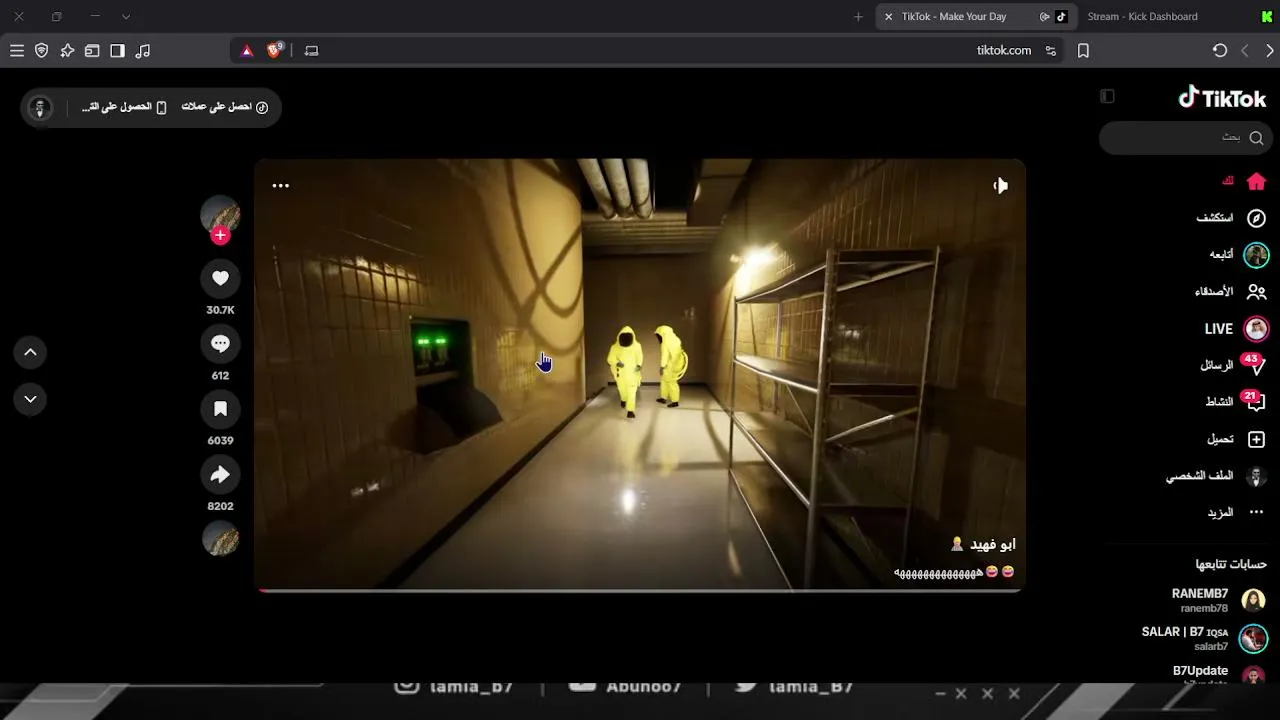Image resolution: width=1280 pixels, height=720 pixels.
Task: Open the Friends (الأصدقاء) page
Action: pyautogui.click(x=1230, y=291)
